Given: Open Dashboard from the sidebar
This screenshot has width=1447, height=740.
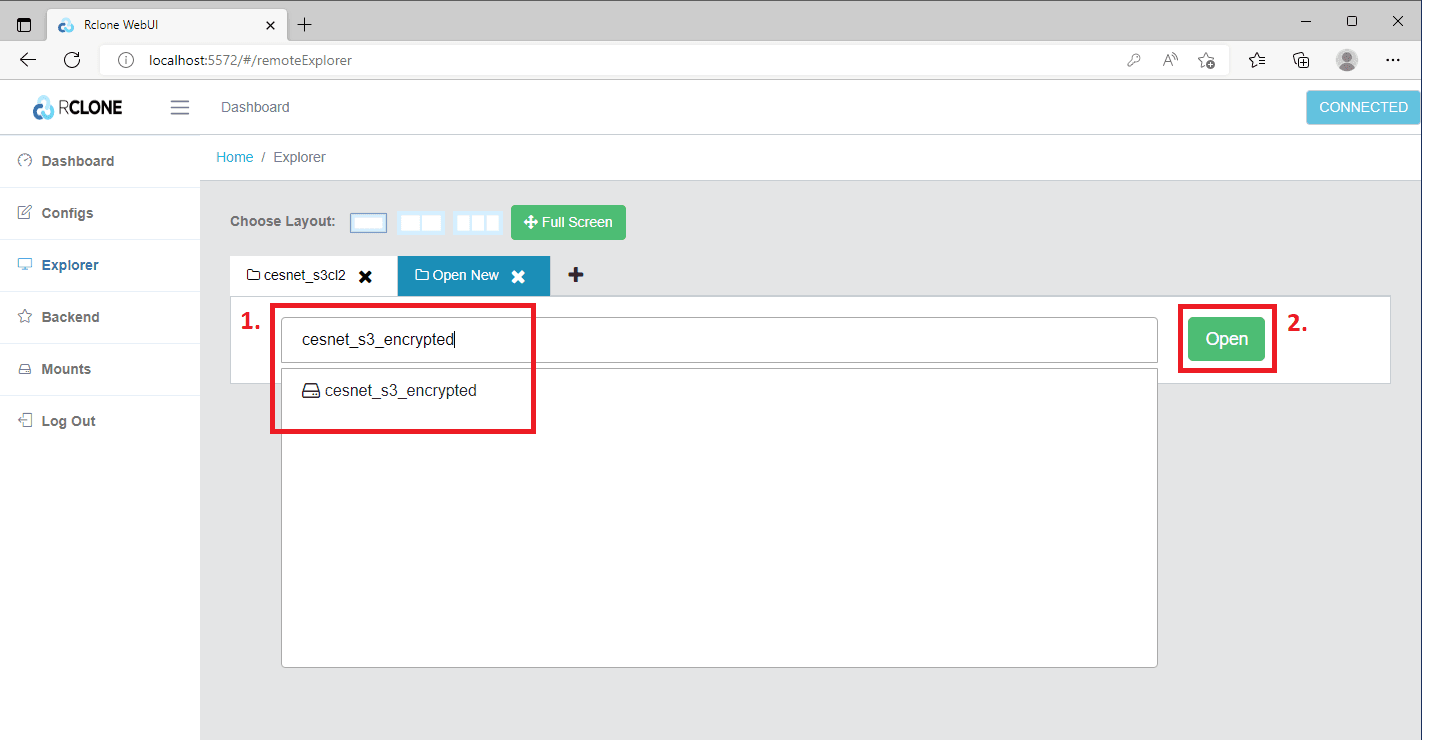Looking at the screenshot, I should [77, 161].
